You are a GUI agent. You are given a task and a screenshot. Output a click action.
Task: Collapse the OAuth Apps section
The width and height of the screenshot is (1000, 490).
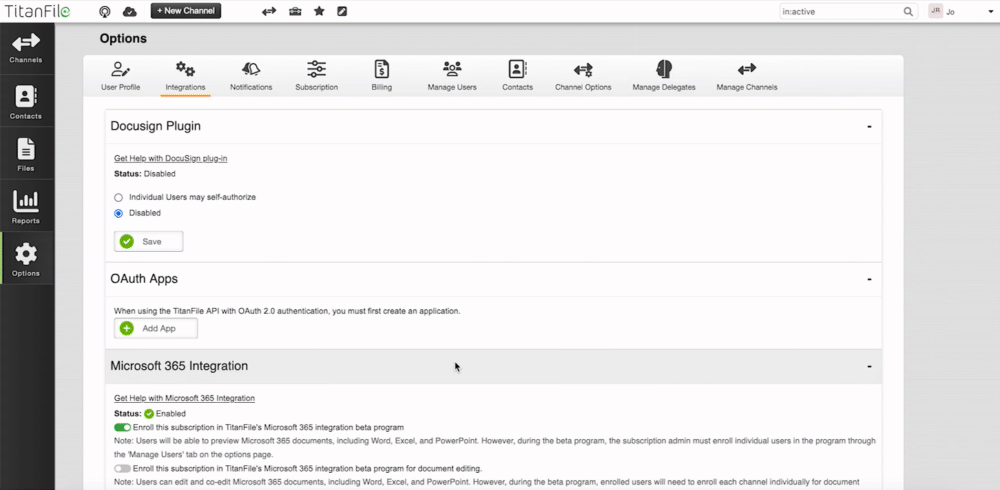click(869, 279)
